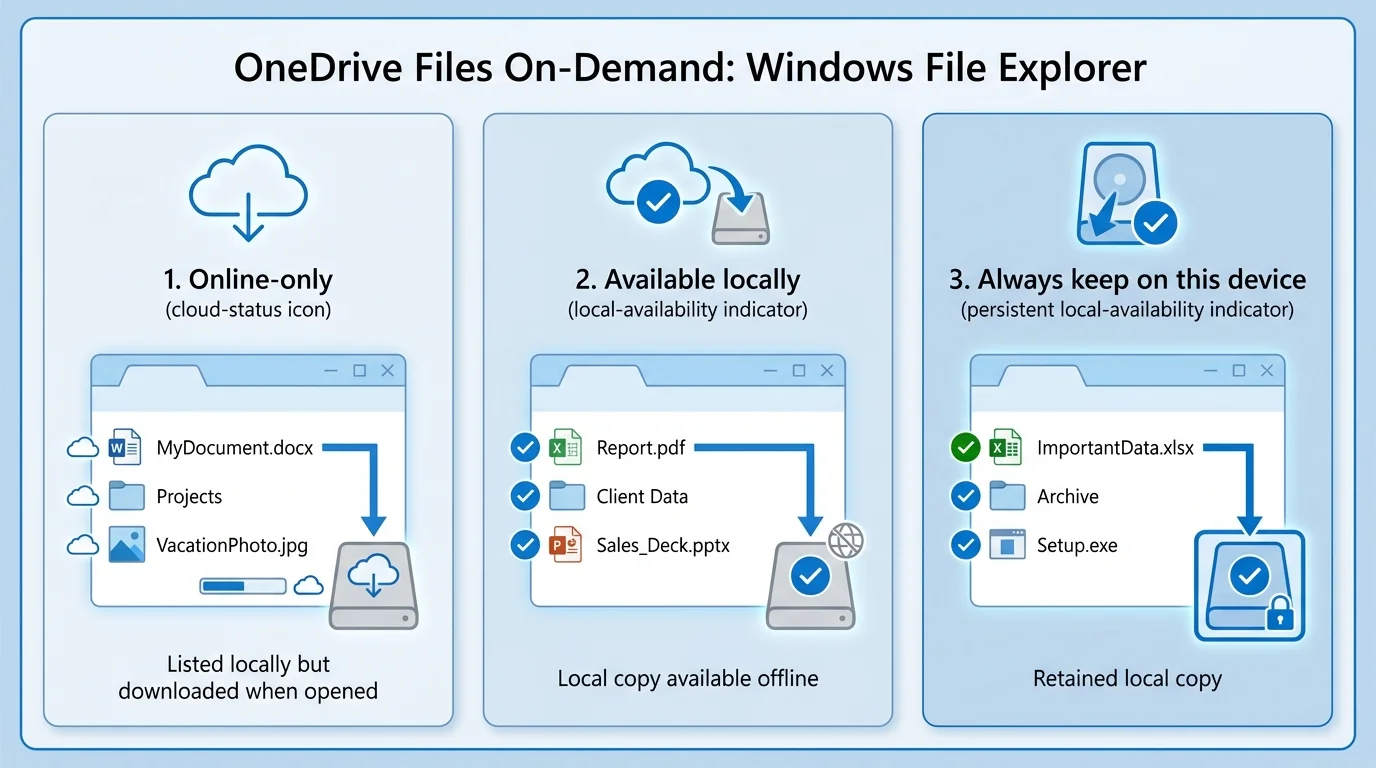Image resolution: width=1376 pixels, height=768 pixels.
Task: Click the Client Data folder icon
Action: (x=567, y=496)
